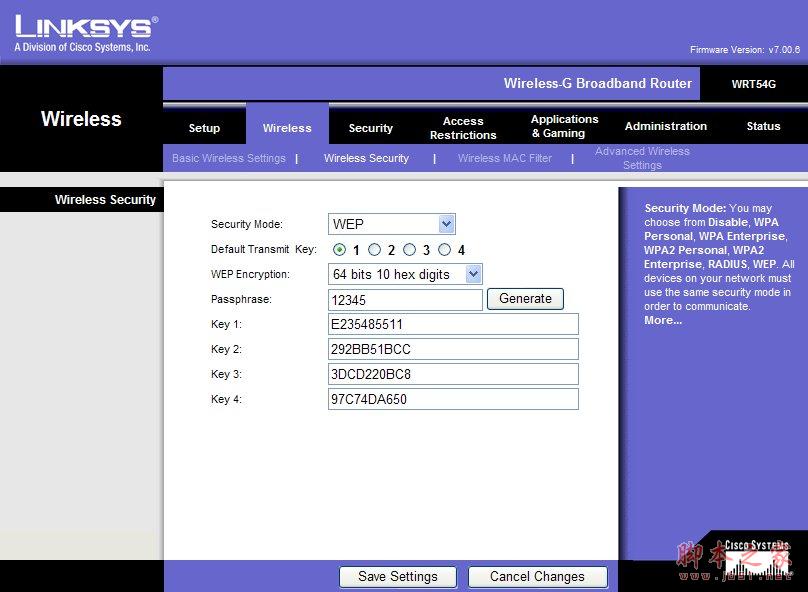Go to Basic Wireless Settings subtab
The height and width of the screenshot is (592, 808).
229,158
